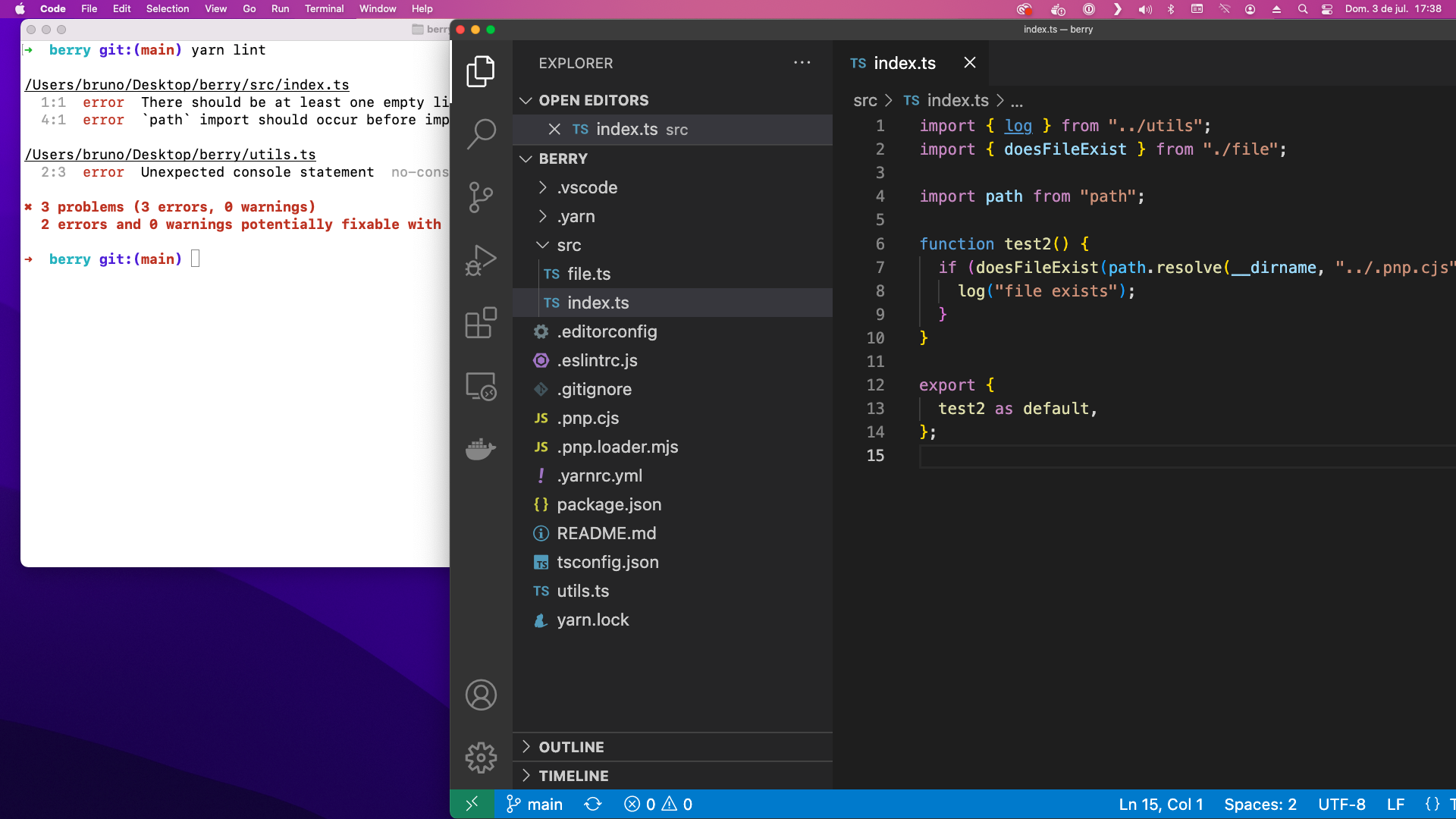Open the Docker view
The height and width of the screenshot is (819, 1456).
[x=481, y=449]
